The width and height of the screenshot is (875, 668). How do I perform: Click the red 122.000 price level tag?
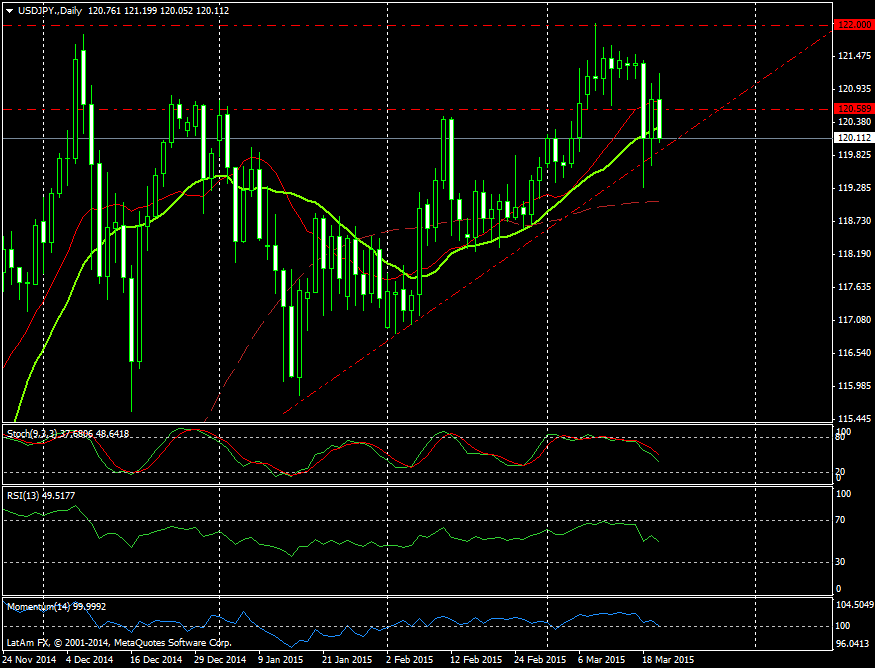coord(851,24)
